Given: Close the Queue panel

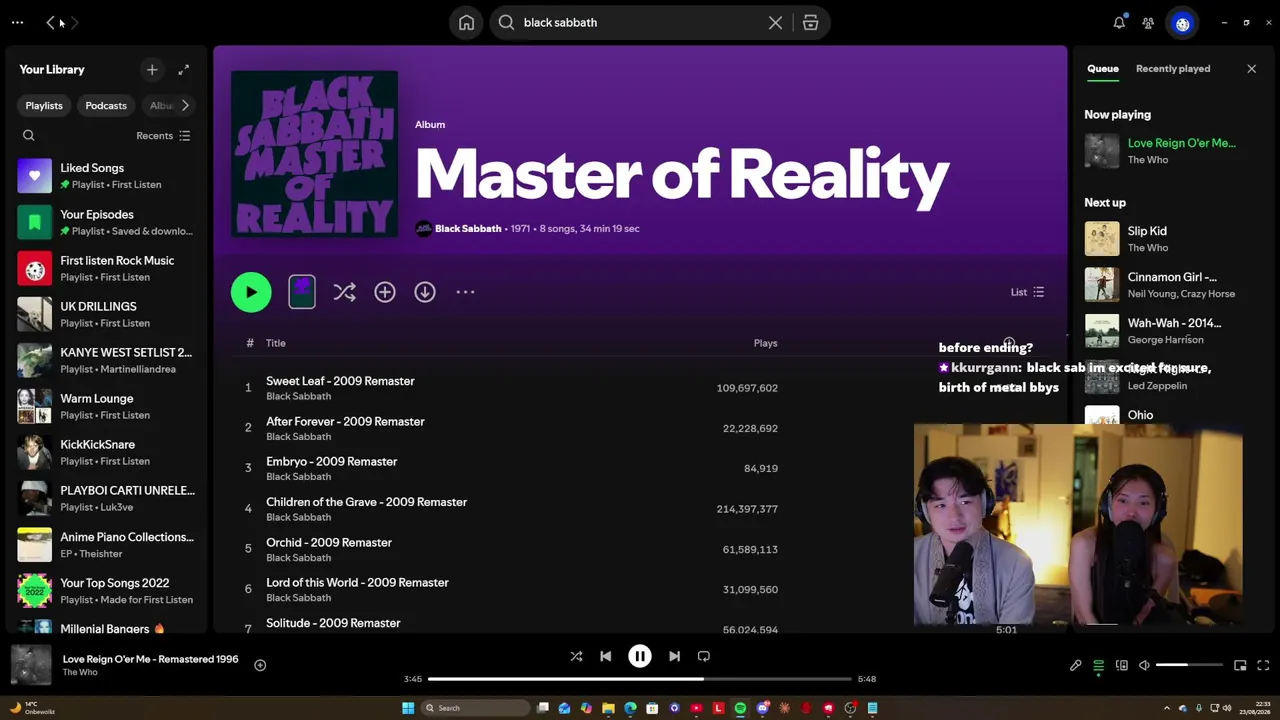Looking at the screenshot, I should coord(1251,69).
